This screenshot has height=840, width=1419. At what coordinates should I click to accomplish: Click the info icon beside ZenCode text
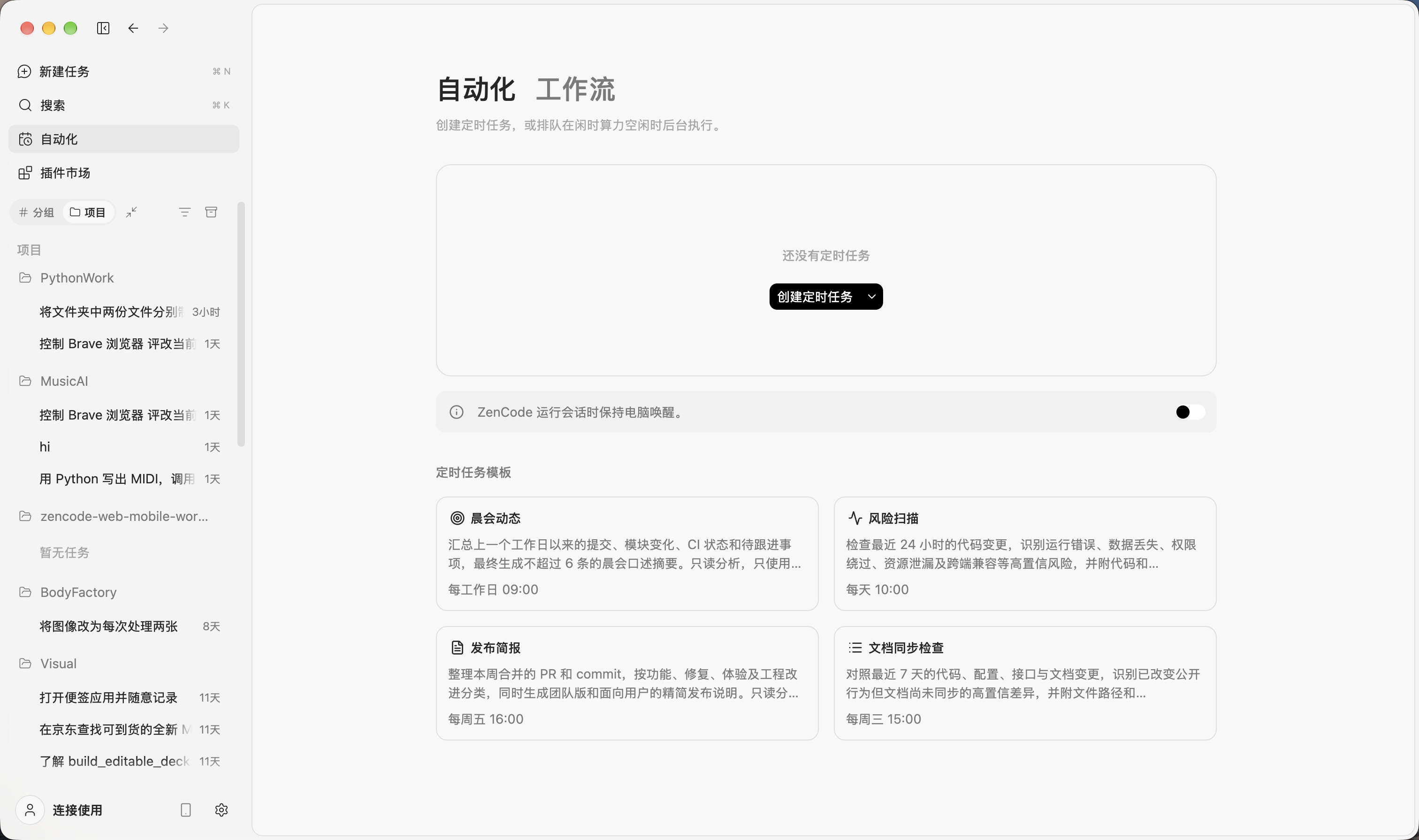(x=456, y=412)
